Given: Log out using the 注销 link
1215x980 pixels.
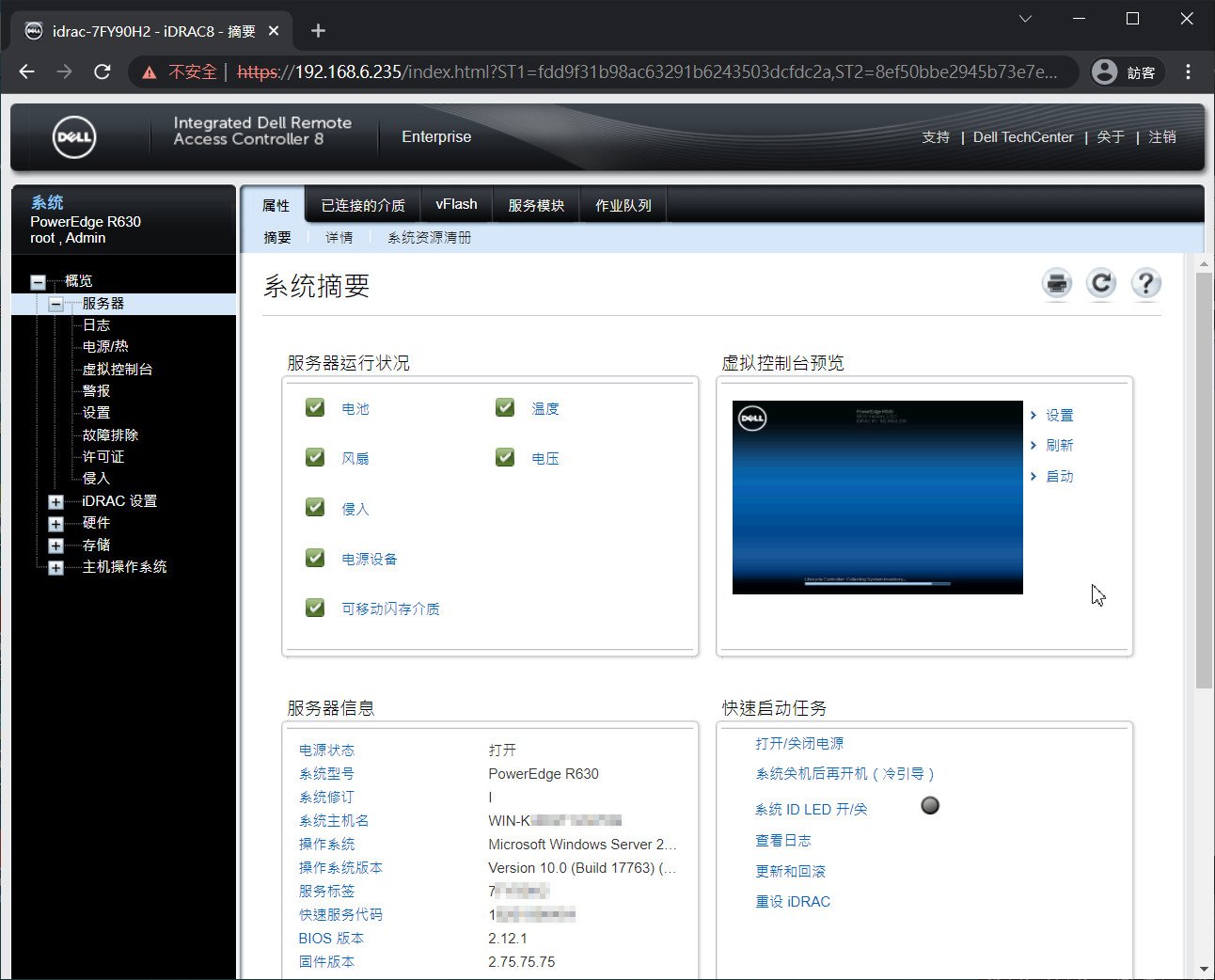Looking at the screenshot, I should 1162,137.
